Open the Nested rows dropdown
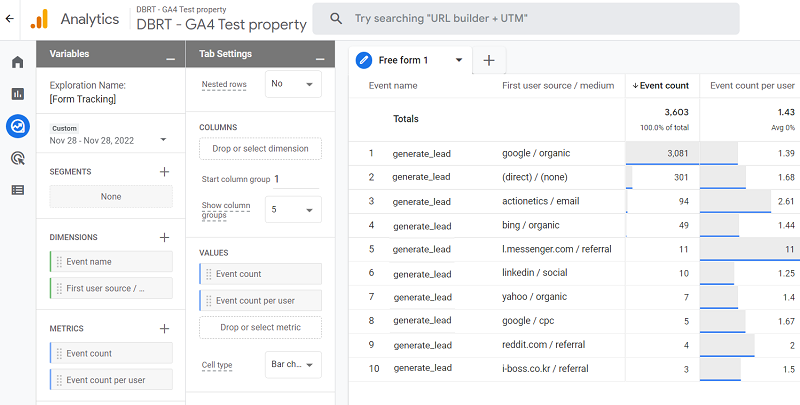 pyautogui.click(x=293, y=85)
